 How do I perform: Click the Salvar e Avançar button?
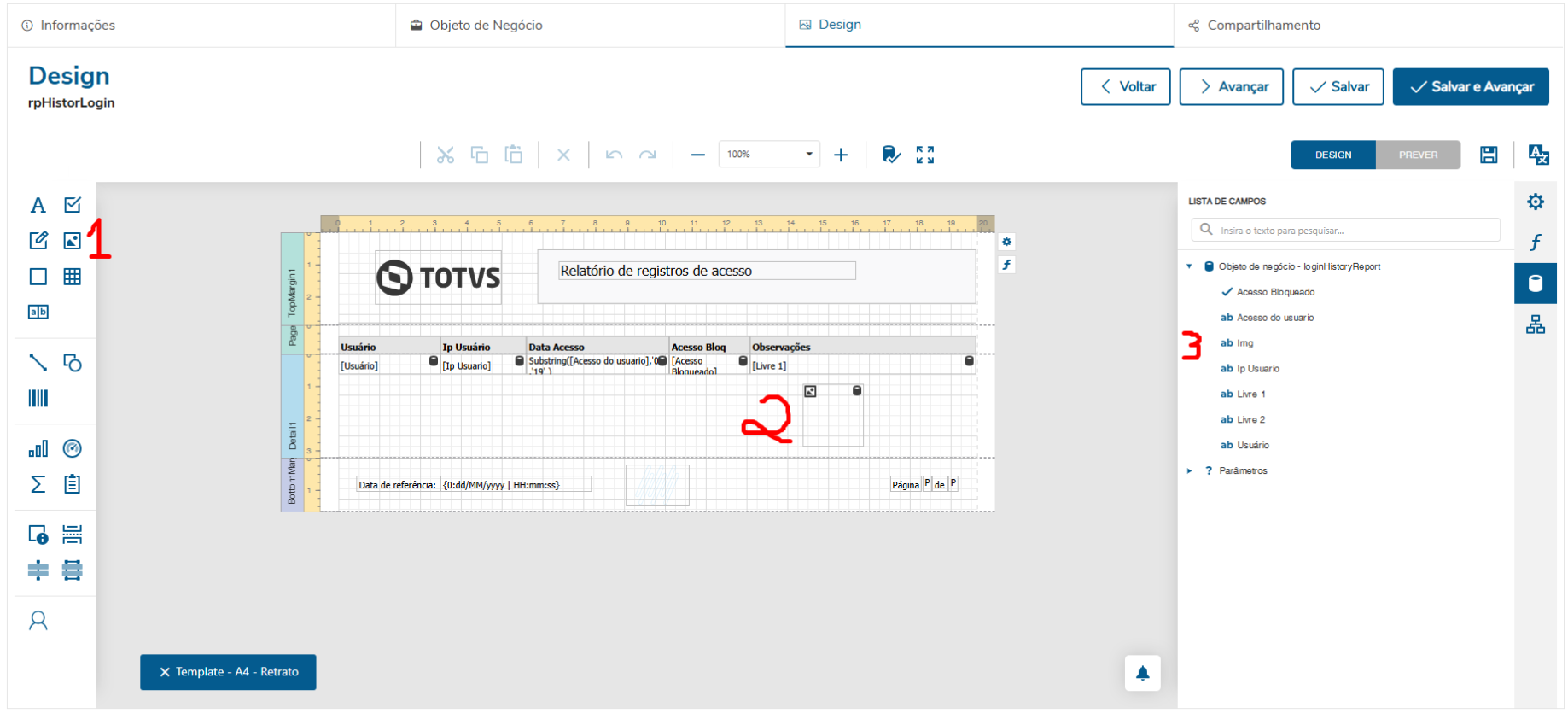point(1471,87)
